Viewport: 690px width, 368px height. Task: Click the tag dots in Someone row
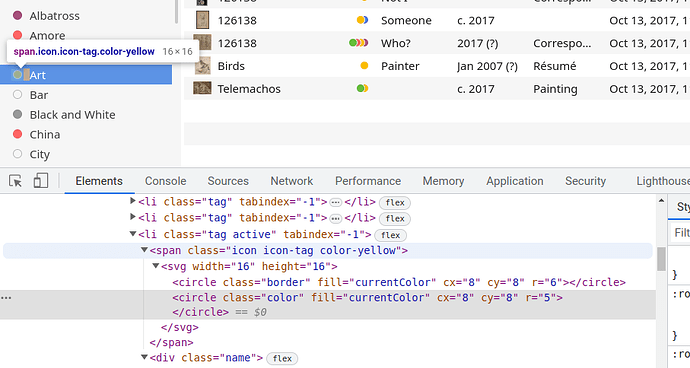(362, 20)
